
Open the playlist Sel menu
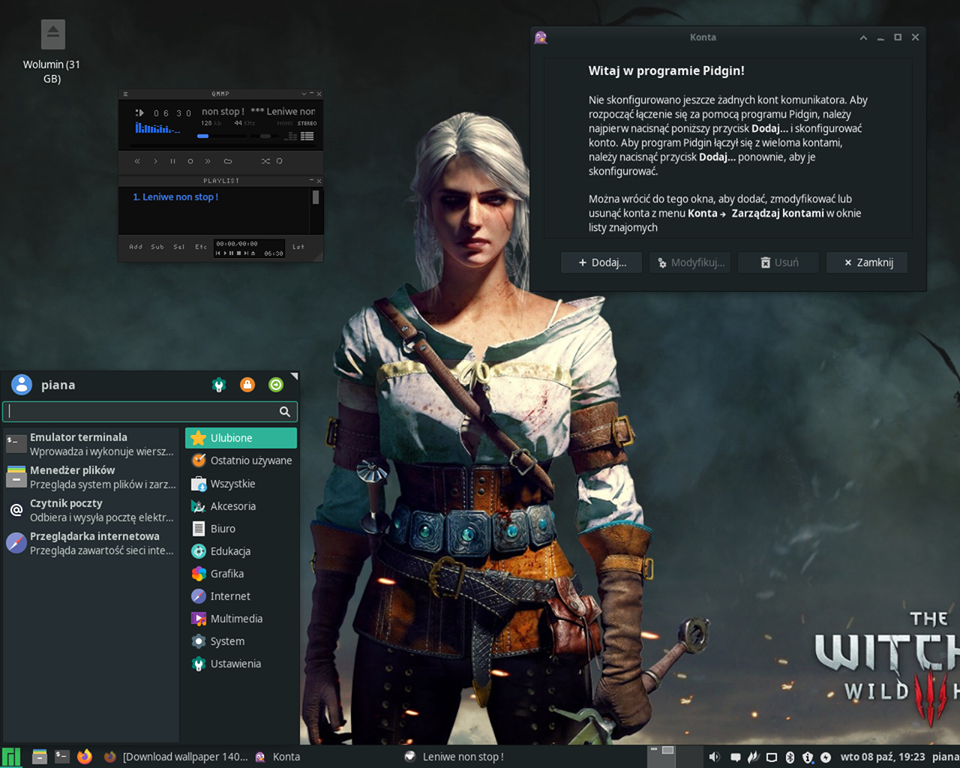179,247
